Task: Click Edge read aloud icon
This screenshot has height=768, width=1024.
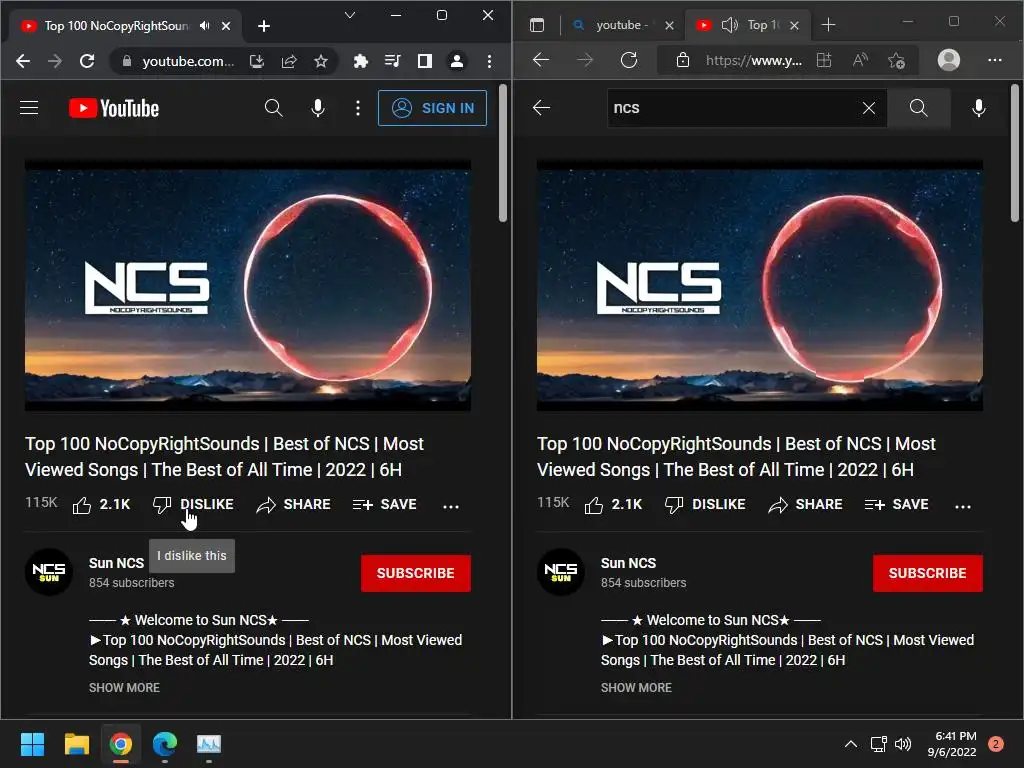Action: click(861, 61)
